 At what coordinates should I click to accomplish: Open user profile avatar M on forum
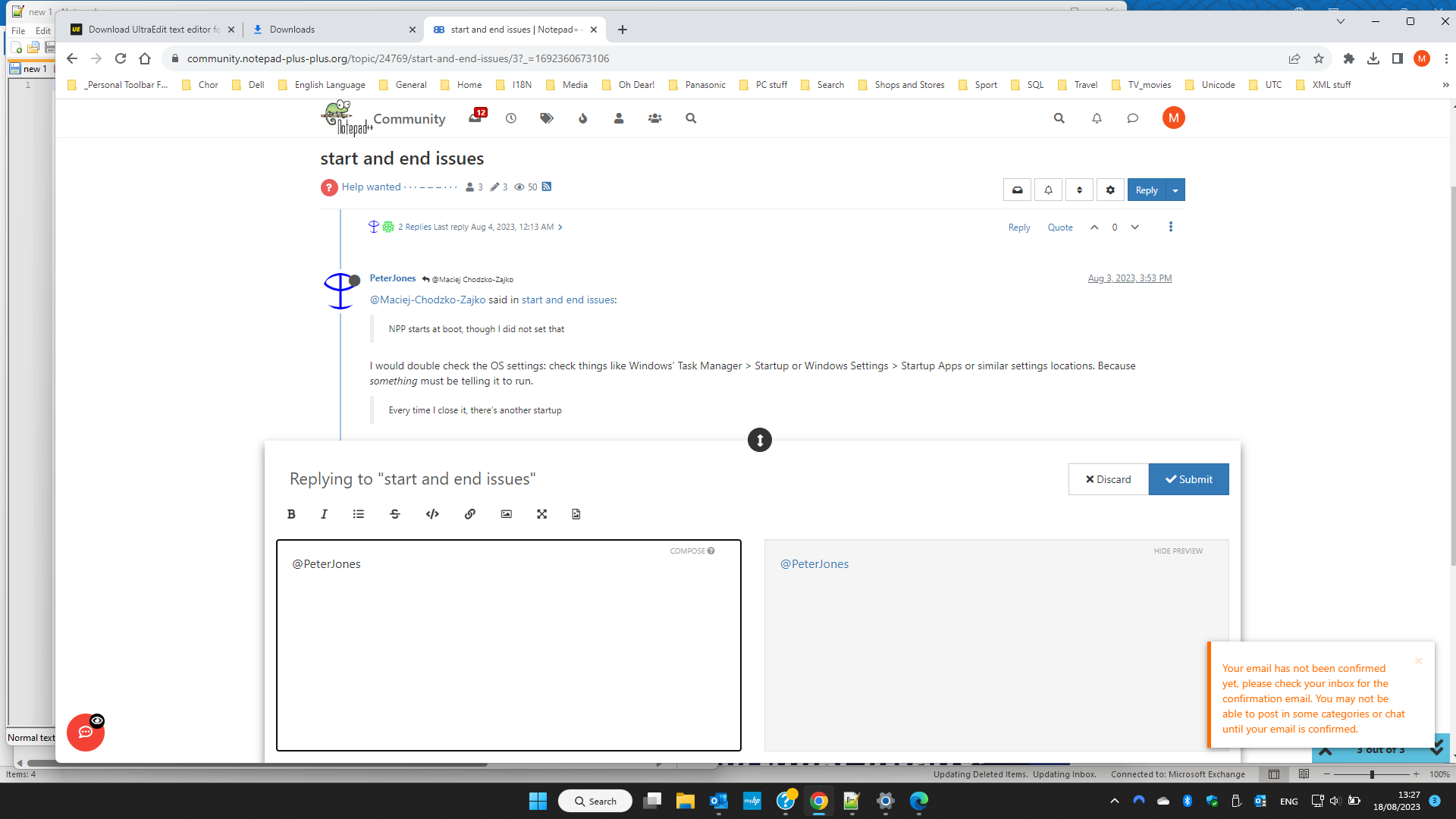1174,118
